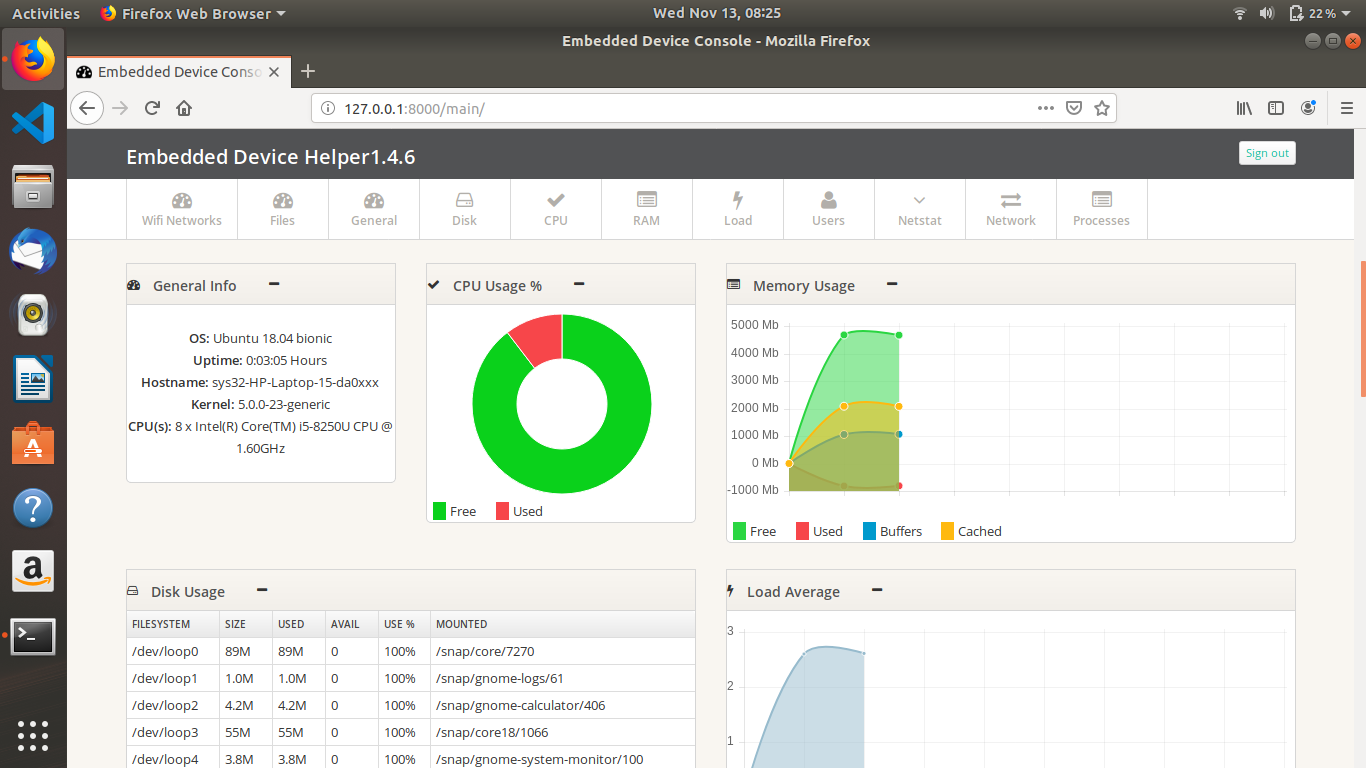Collapse the Load Average panel
The height and width of the screenshot is (768, 1366).
coord(877,590)
